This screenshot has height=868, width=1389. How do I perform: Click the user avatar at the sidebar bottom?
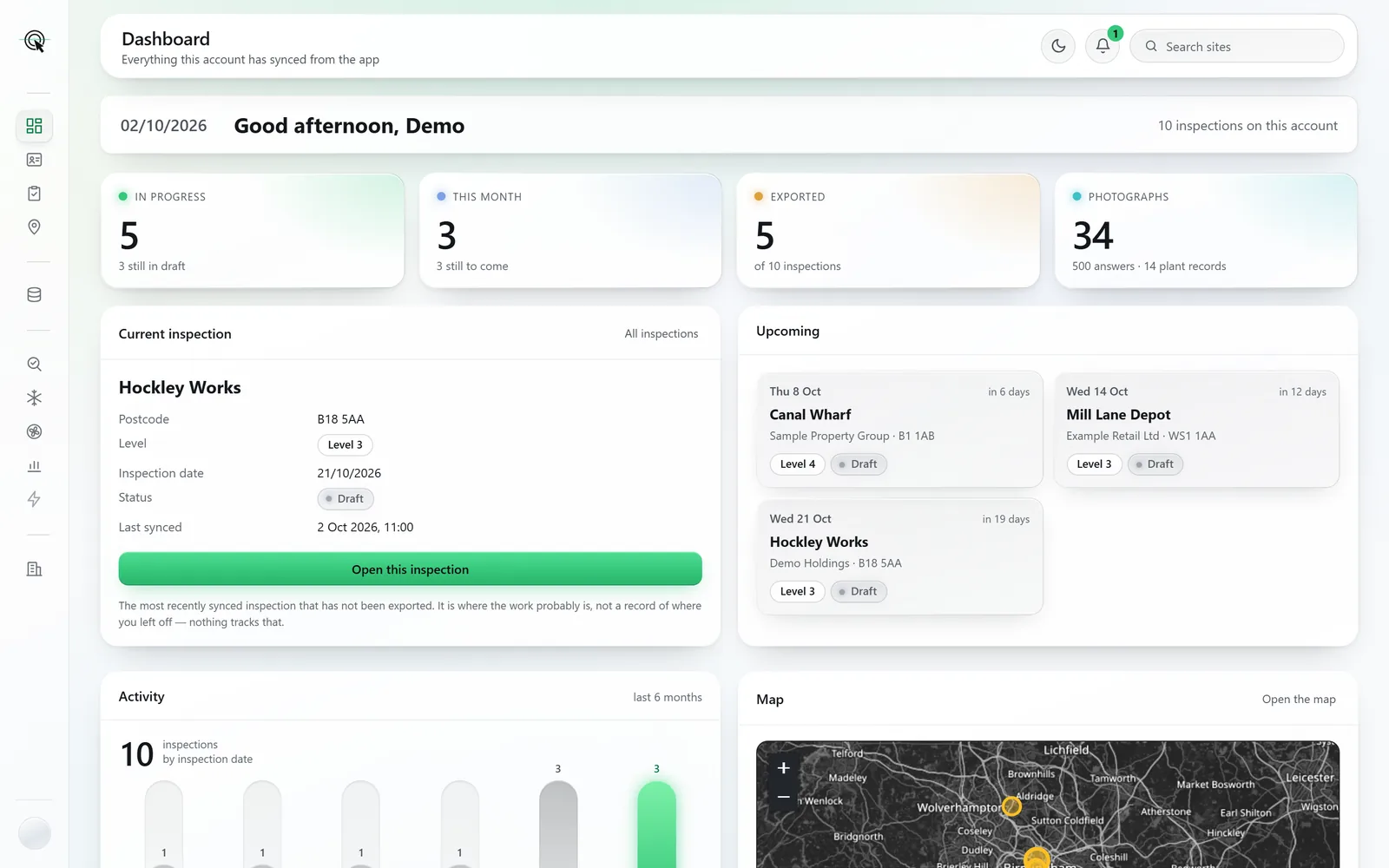(x=34, y=833)
